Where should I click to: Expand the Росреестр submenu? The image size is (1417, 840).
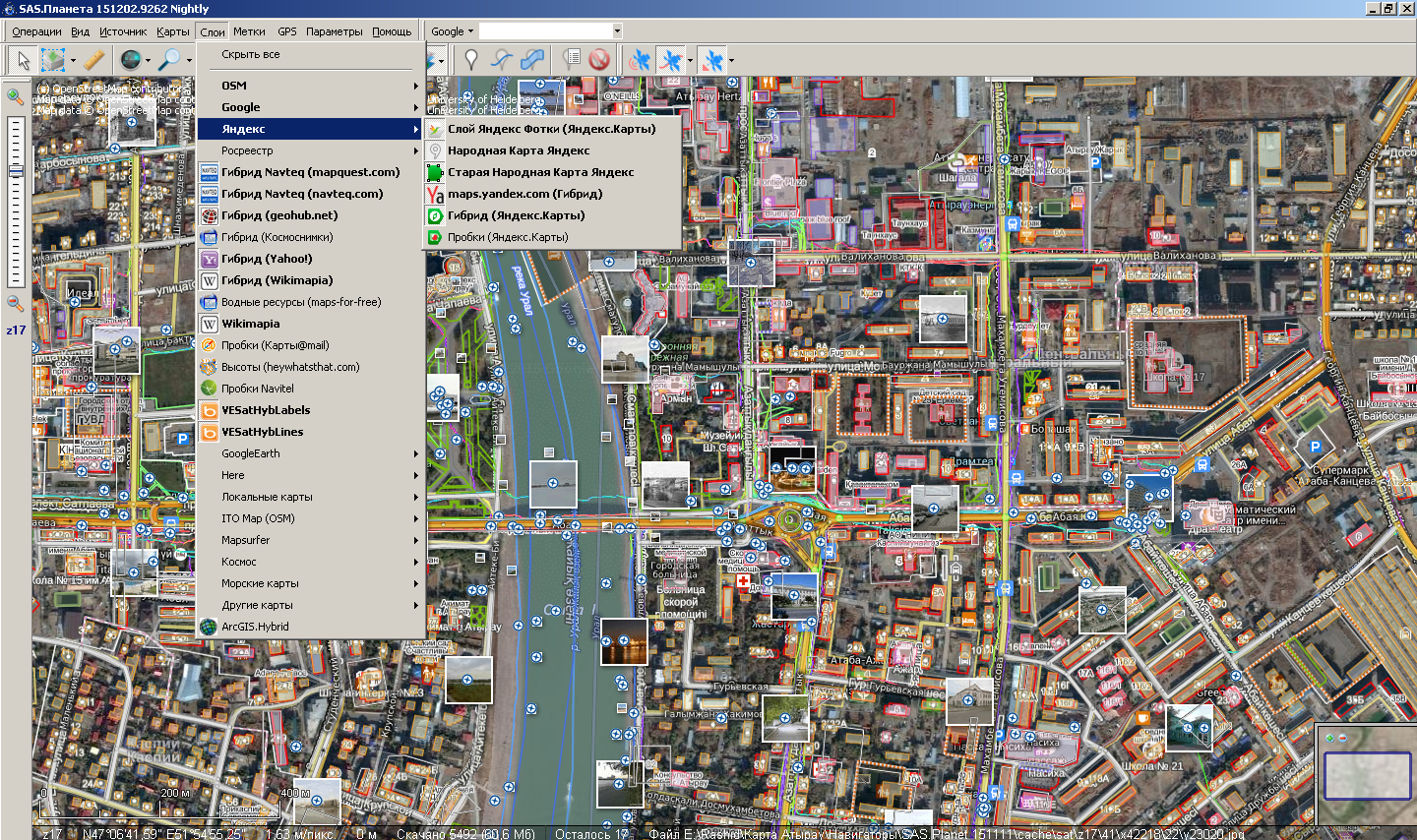[310, 150]
